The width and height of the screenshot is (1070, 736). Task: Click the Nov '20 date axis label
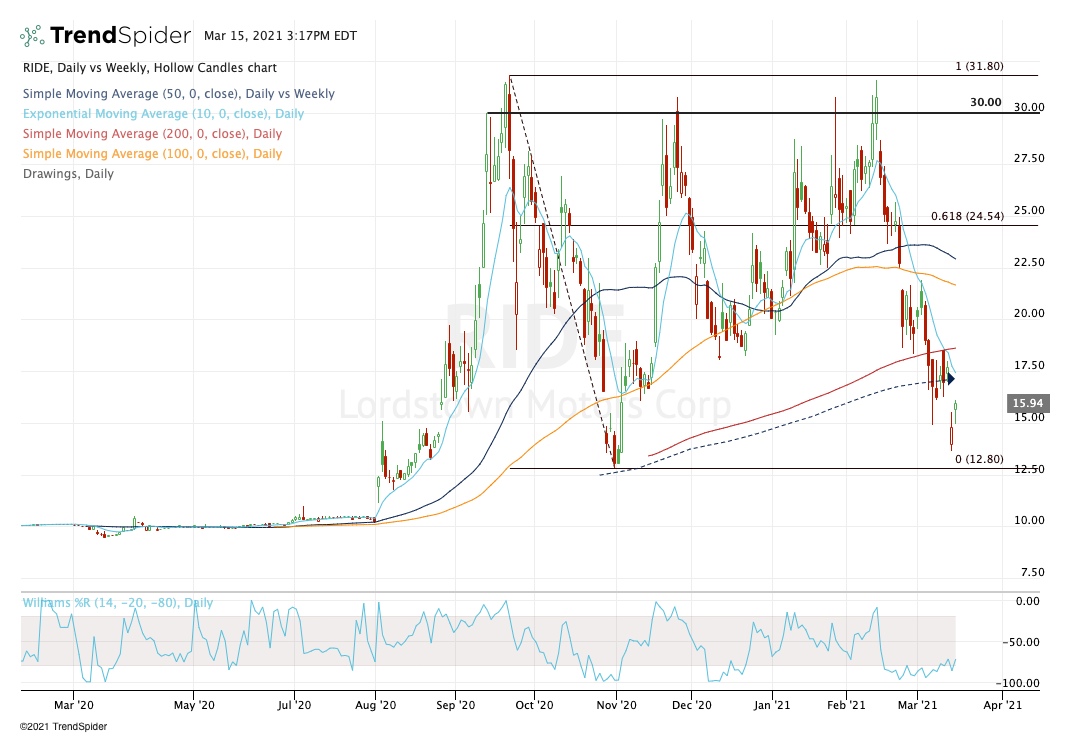click(616, 705)
